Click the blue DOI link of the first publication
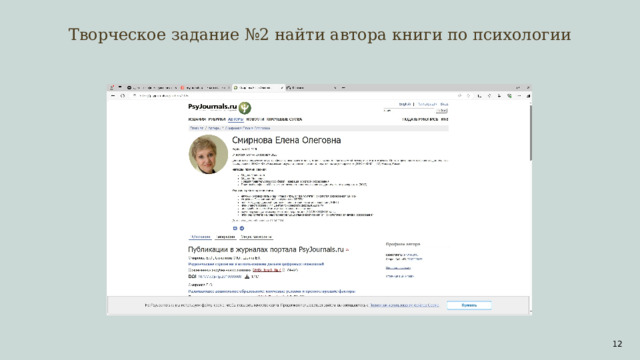The image size is (640, 360). click(x=220, y=277)
